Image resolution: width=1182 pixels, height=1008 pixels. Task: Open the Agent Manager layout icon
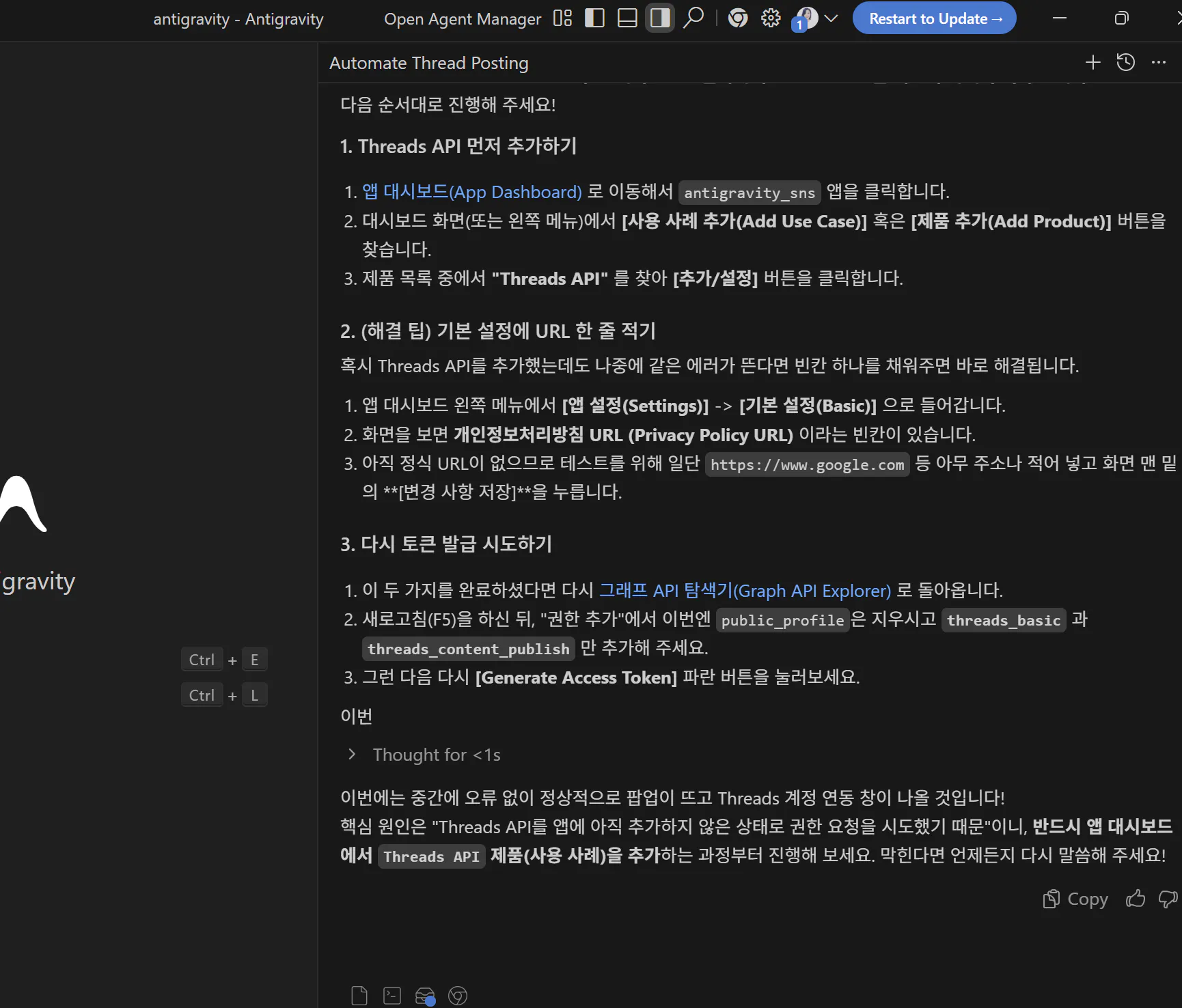click(562, 18)
